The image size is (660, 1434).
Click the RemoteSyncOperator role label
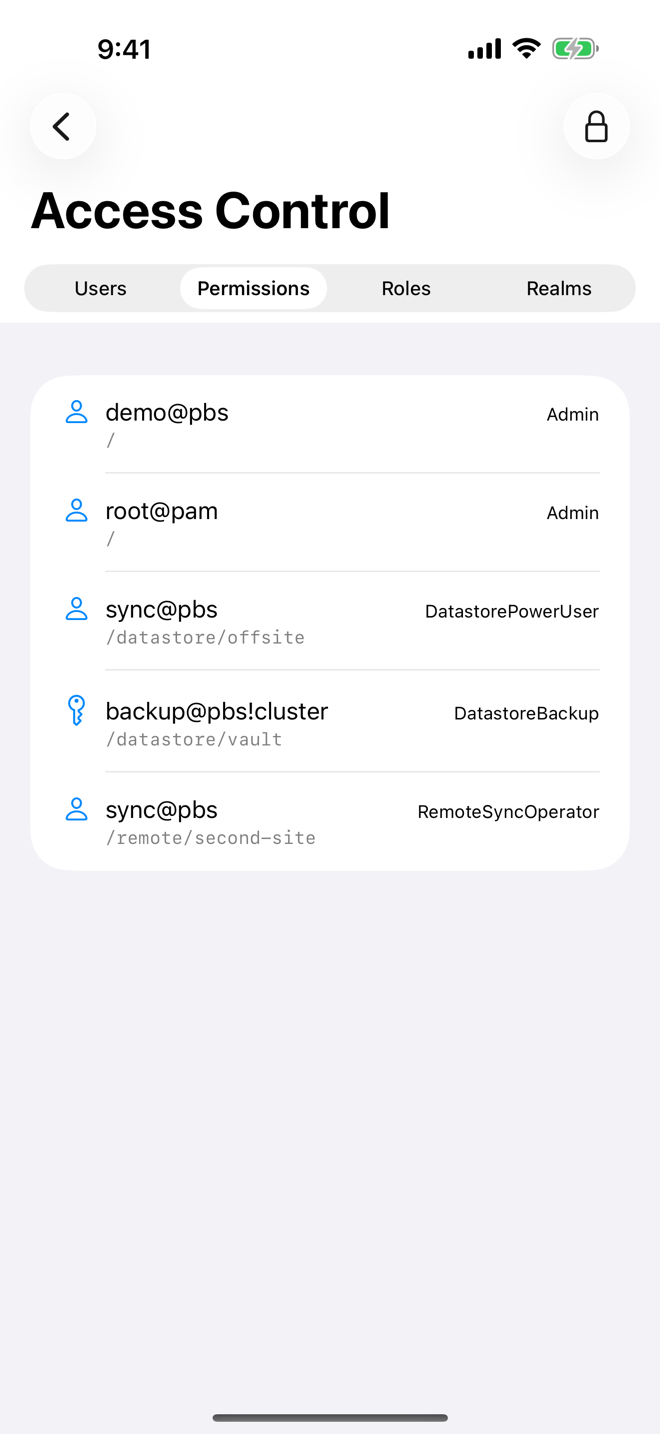(508, 812)
